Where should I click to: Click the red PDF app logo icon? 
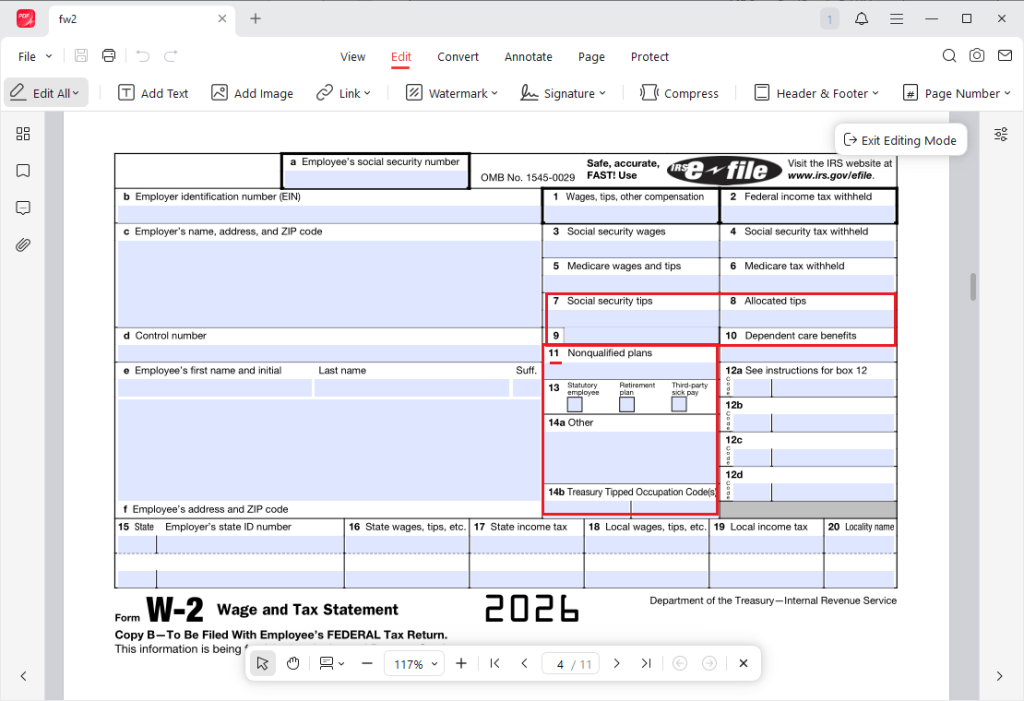[x=25, y=18]
